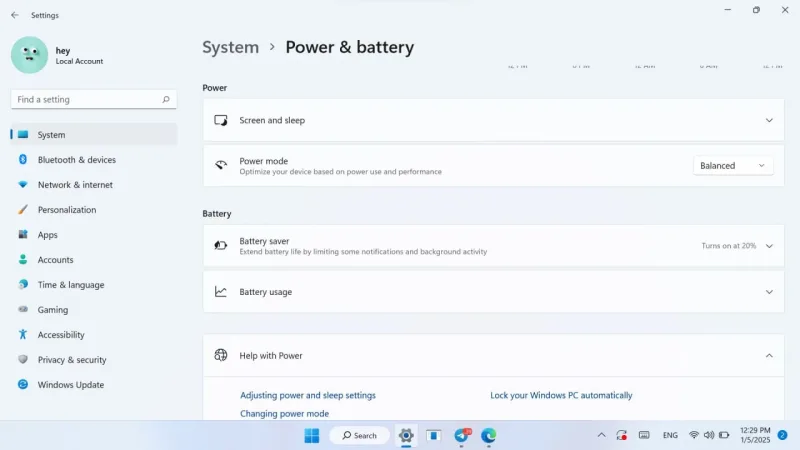
Task: Open the Telegram app in taskbar
Action: point(461,436)
